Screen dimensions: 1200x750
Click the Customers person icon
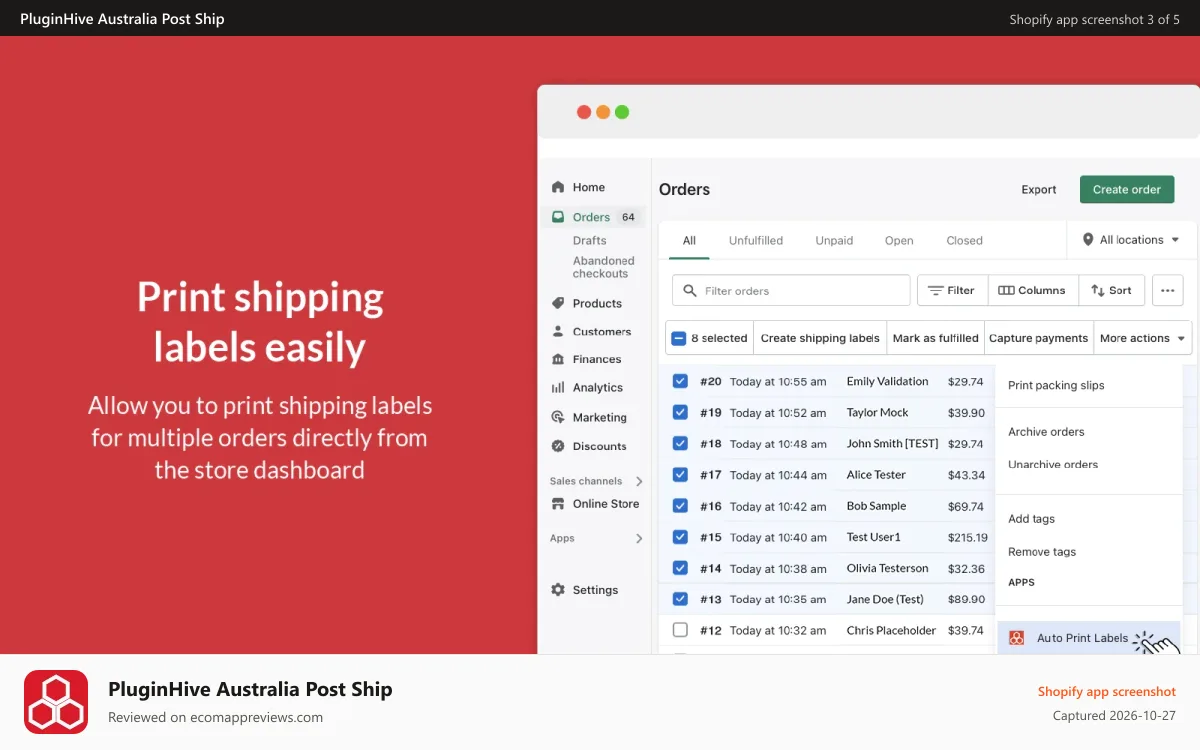[558, 331]
